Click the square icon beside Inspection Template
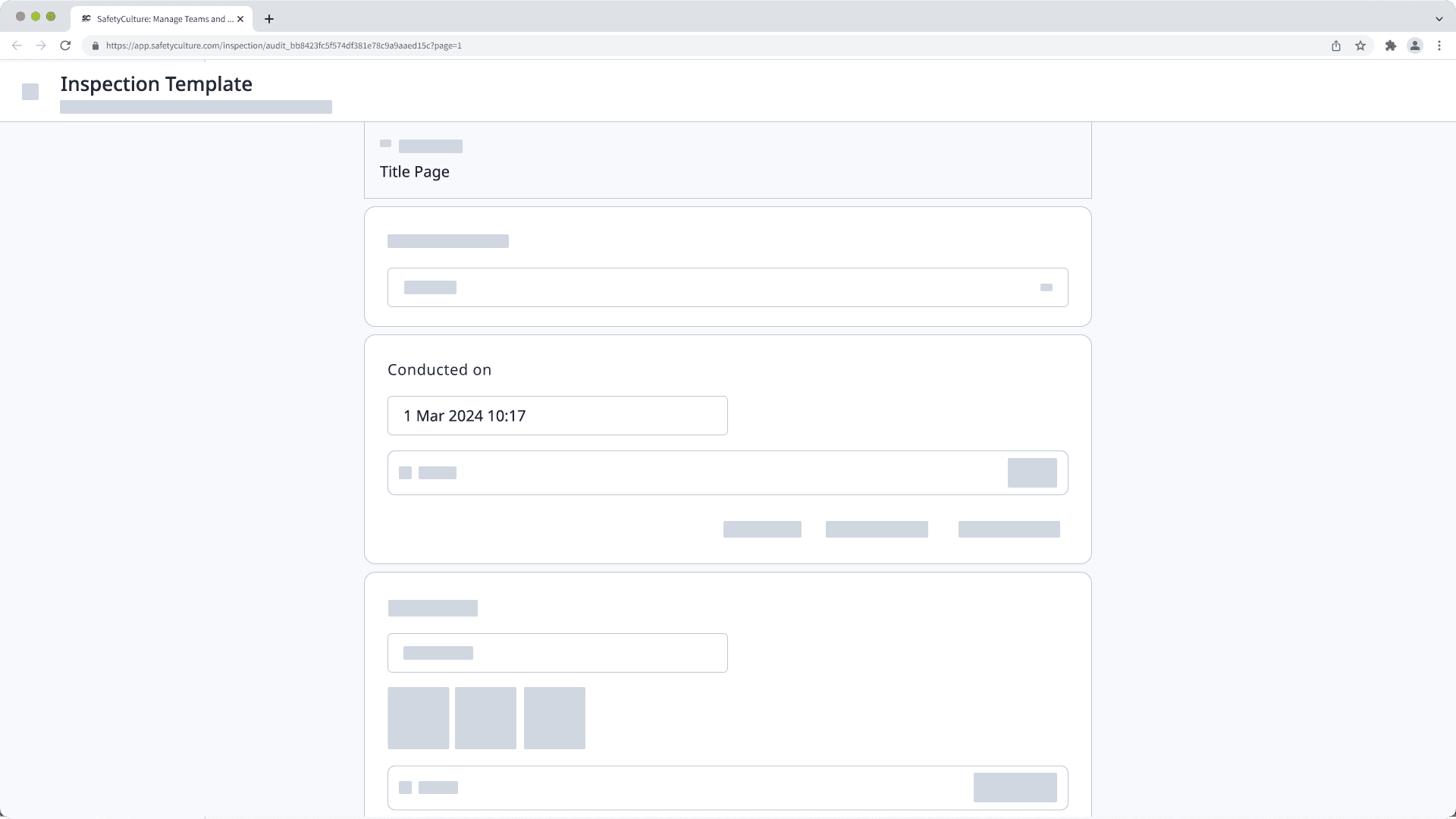Viewport: 1456px width, 819px height. (30, 92)
